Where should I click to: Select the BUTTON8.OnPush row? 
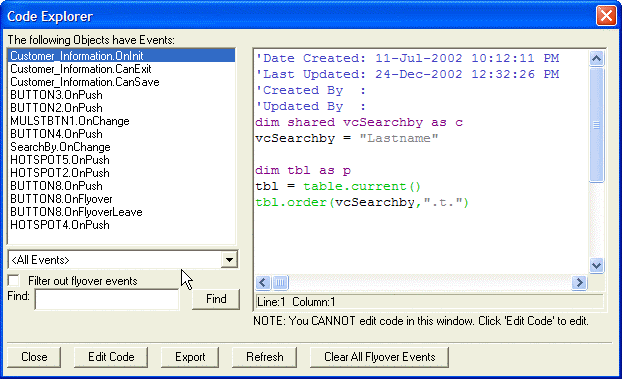click(x=121, y=186)
